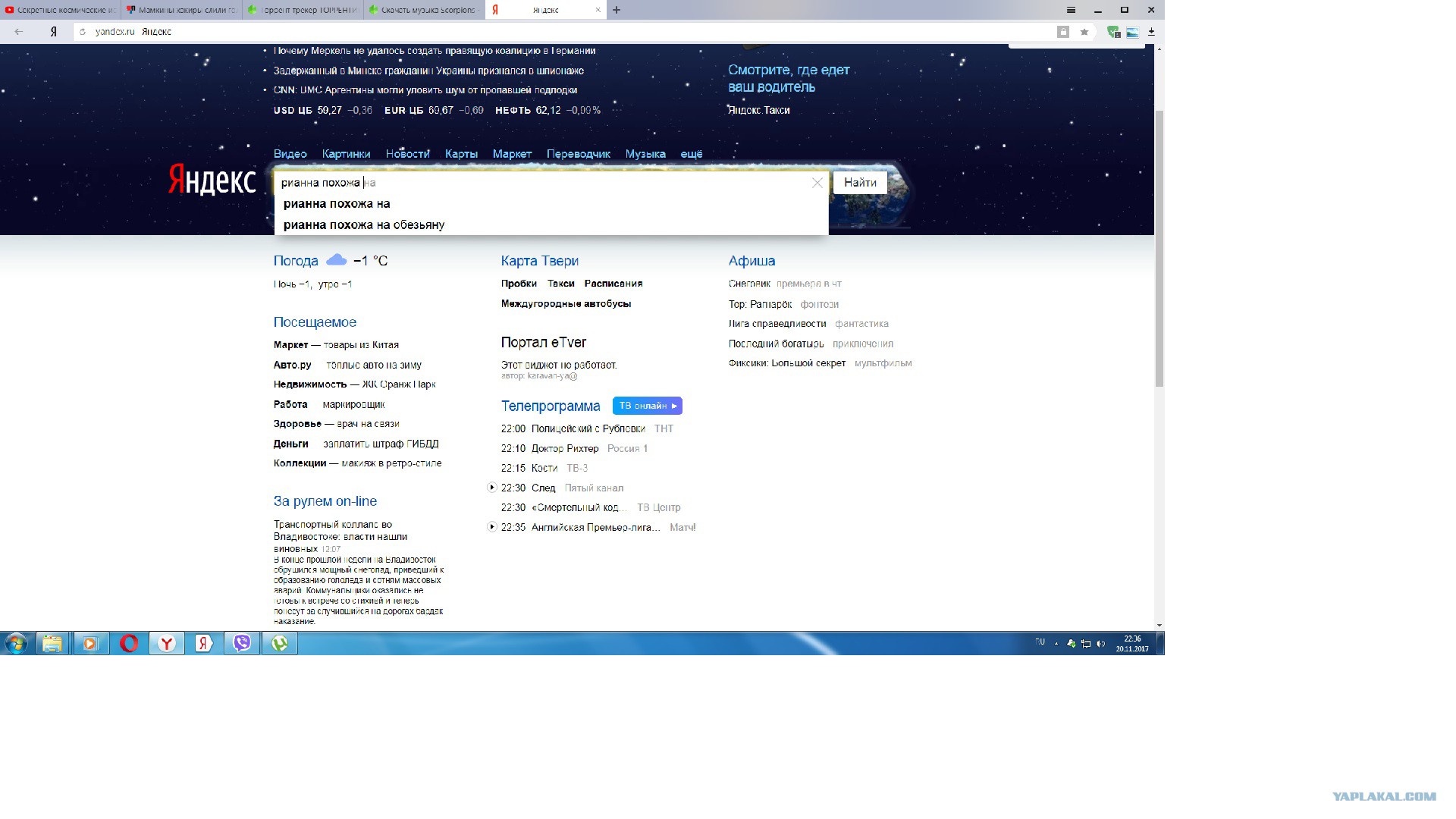Open the Афиша heading link
The height and width of the screenshot is (819, 1456).
[752, 261]
